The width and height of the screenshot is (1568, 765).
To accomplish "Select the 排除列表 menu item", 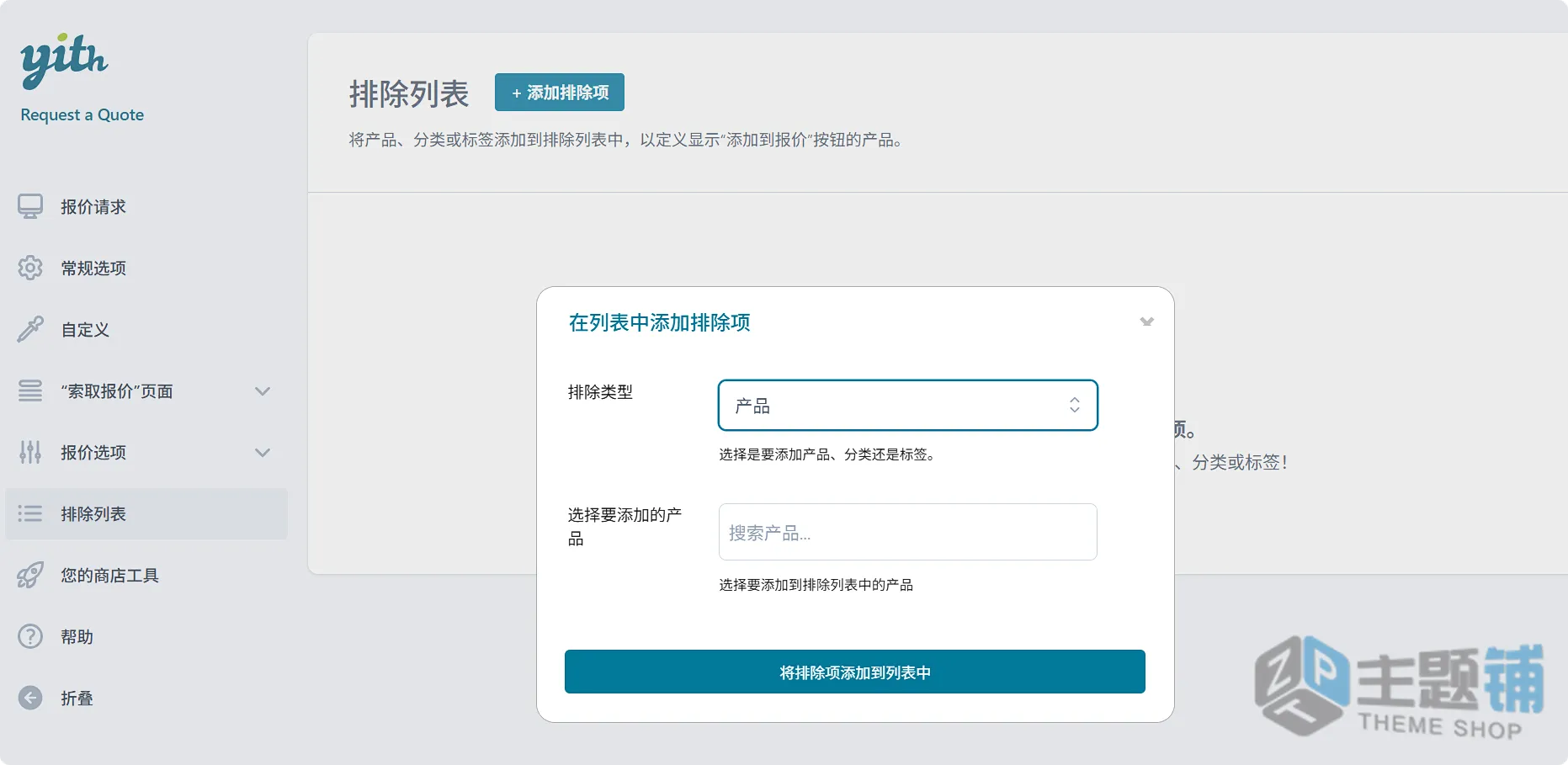I will point(146,513).
